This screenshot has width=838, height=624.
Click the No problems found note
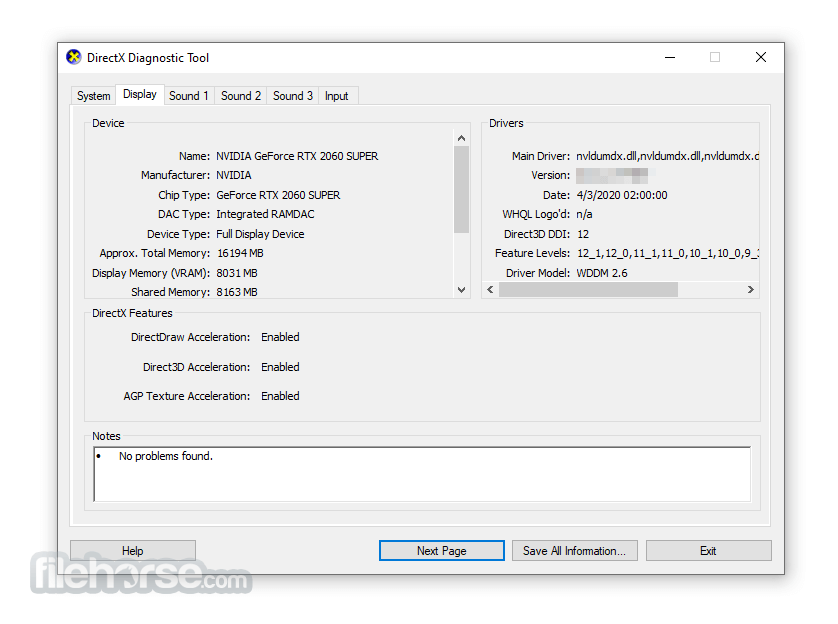pyautogui.click(x=166, y=456)
